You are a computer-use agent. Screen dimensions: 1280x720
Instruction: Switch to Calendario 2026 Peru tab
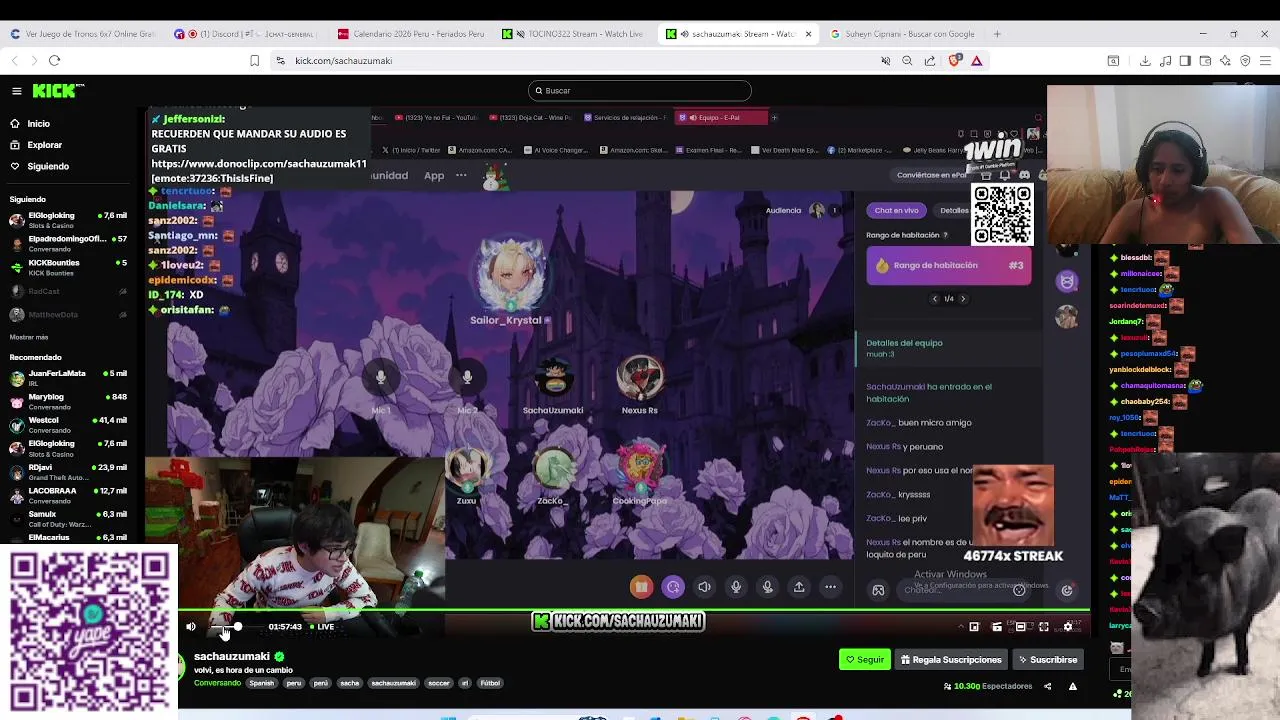(x=410, y=34)
